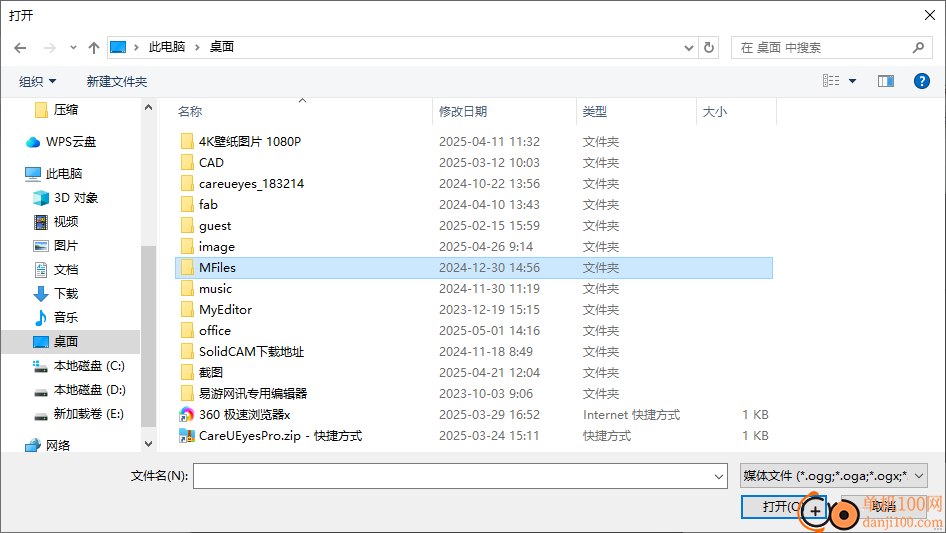This screenshot has width=946, height=533.
Task: Expand the address bar history dropdown
Action: [x=688, y=48]
